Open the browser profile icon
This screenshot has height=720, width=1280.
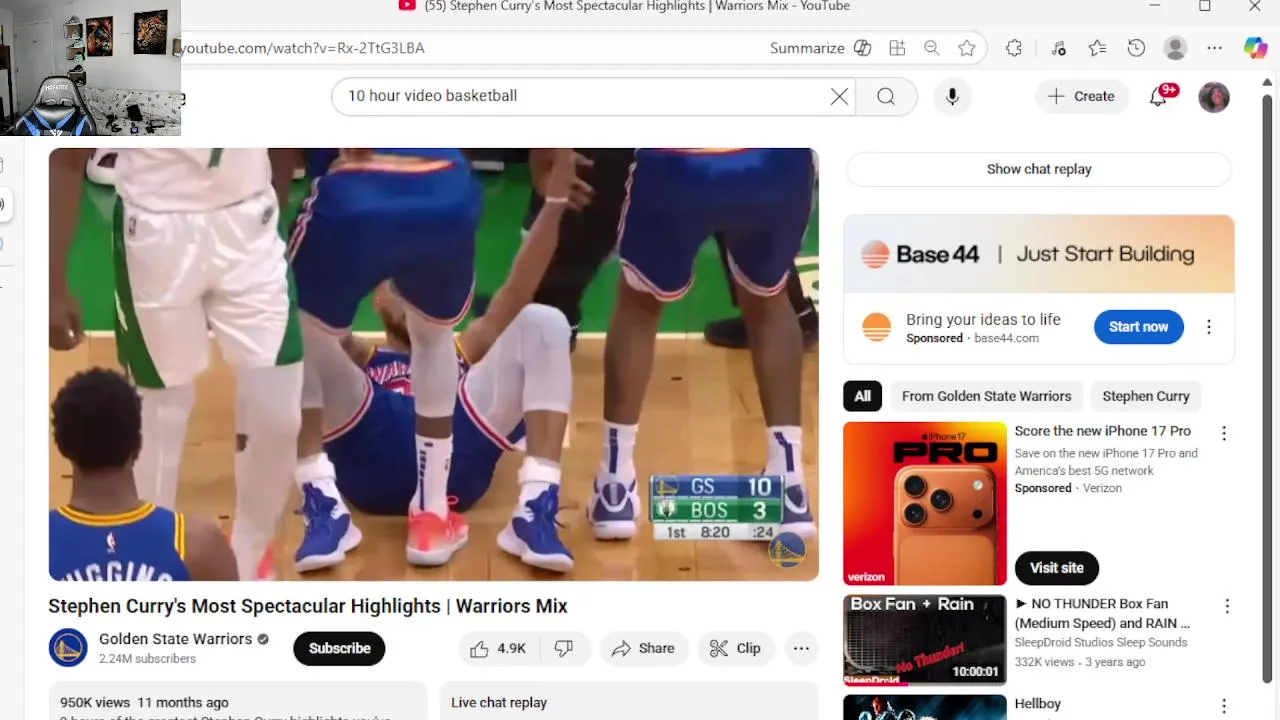[1176, 48]
